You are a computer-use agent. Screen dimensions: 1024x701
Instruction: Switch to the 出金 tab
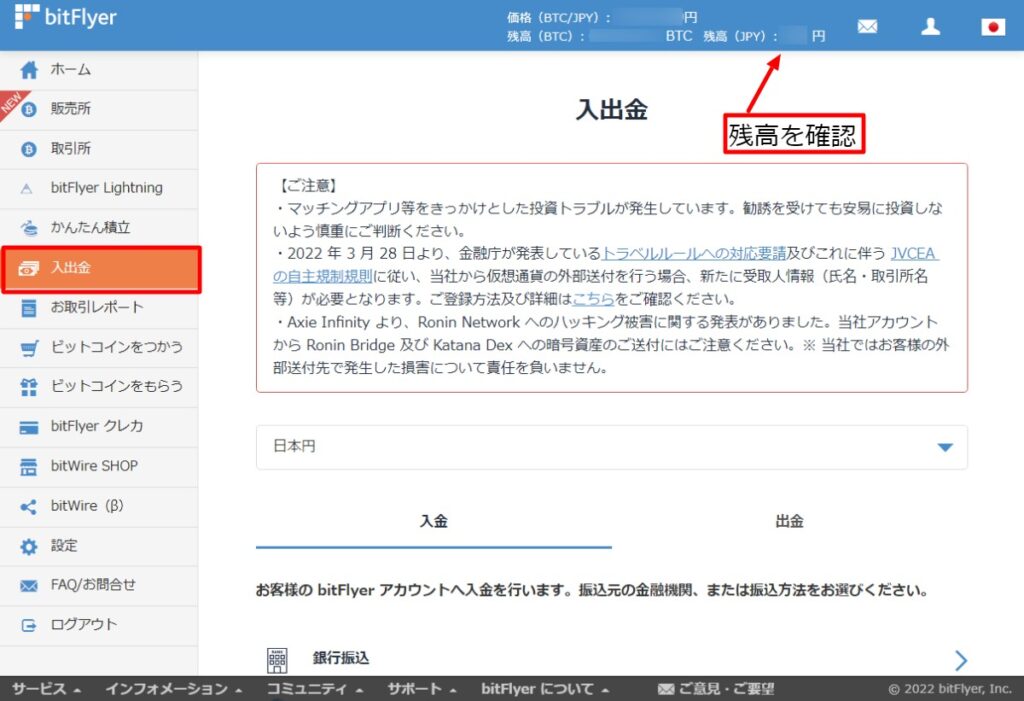coord(790,521)
